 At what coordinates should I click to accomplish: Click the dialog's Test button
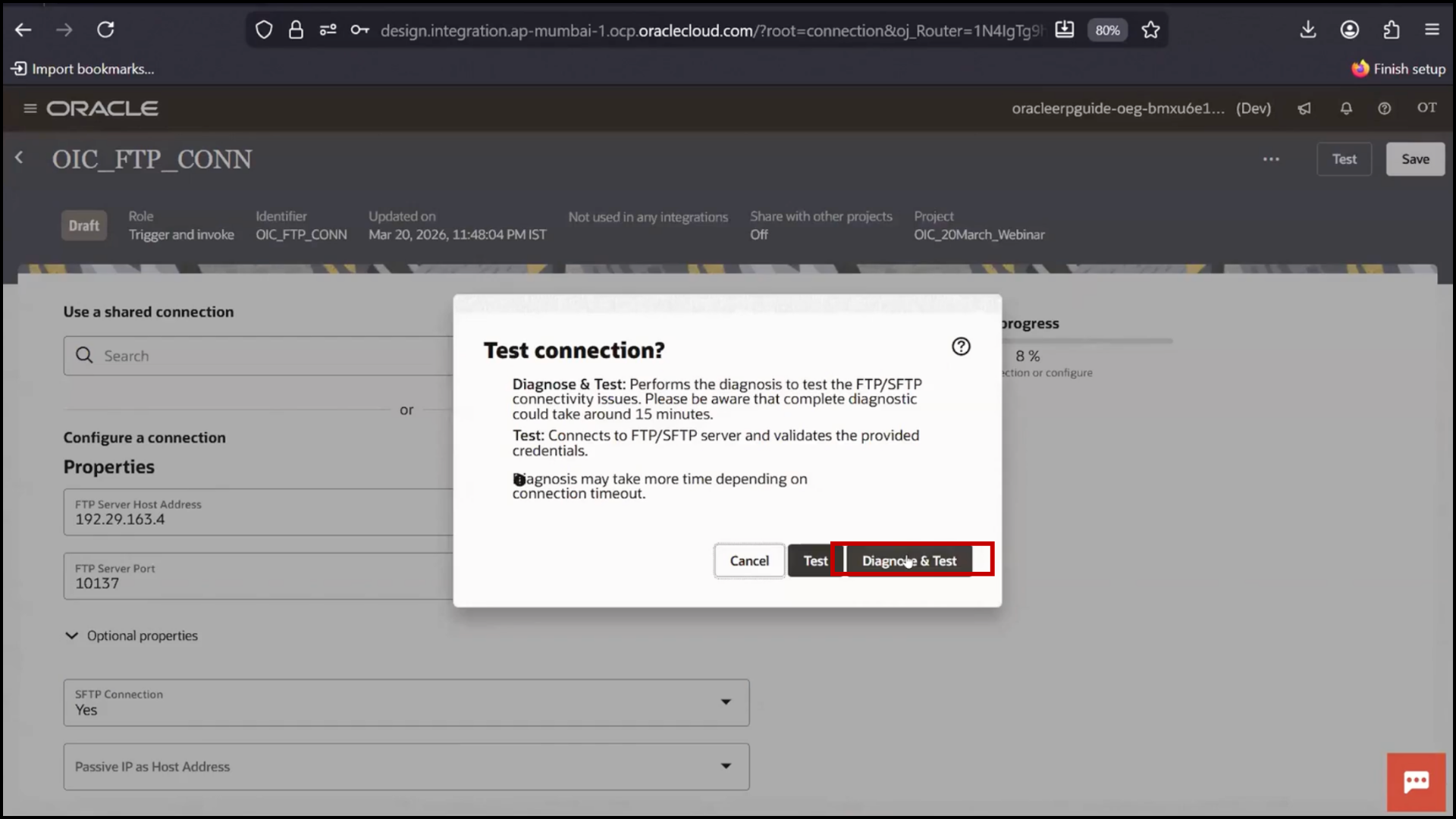815,560
